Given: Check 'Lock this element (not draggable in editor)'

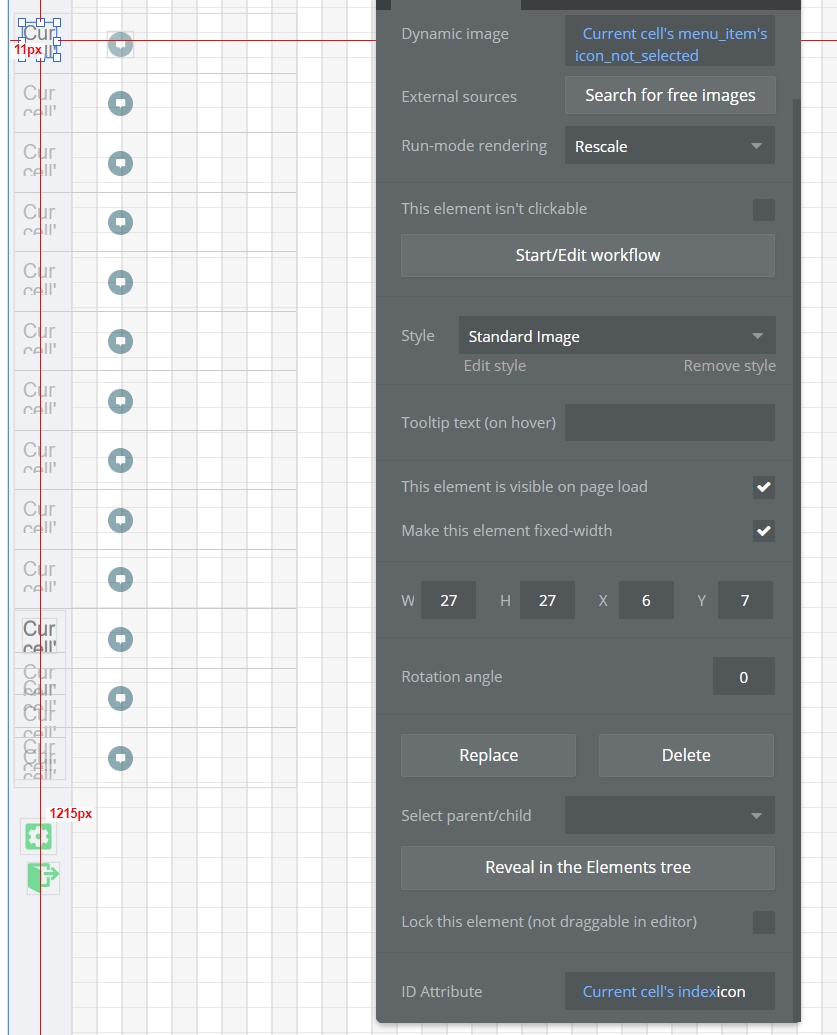Looking at the screenshot, I should point(763,921).
